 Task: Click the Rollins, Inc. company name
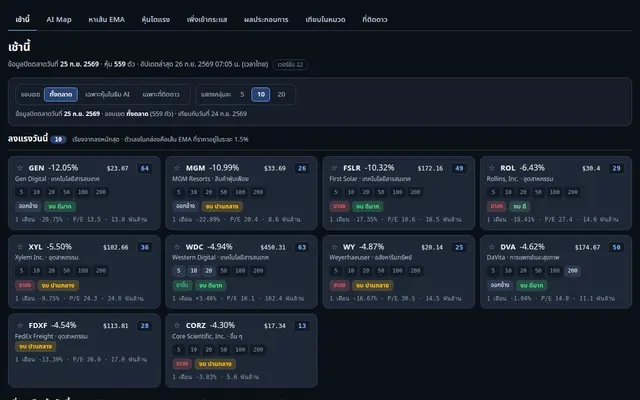(502, 179)
